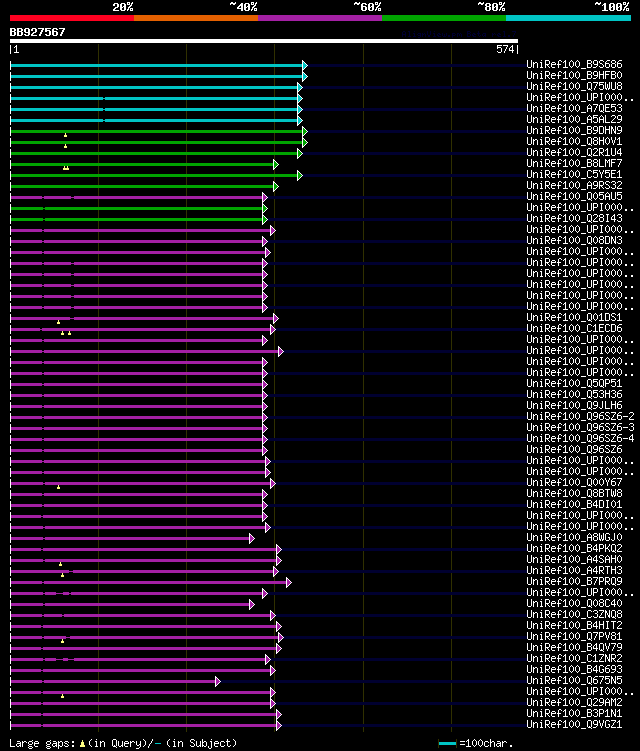The width and height of the screenshot is (640, 751).
Task: Click the arrowhead ending the UniRef100_A9RS32 alignment
Action: click(276, 186)
